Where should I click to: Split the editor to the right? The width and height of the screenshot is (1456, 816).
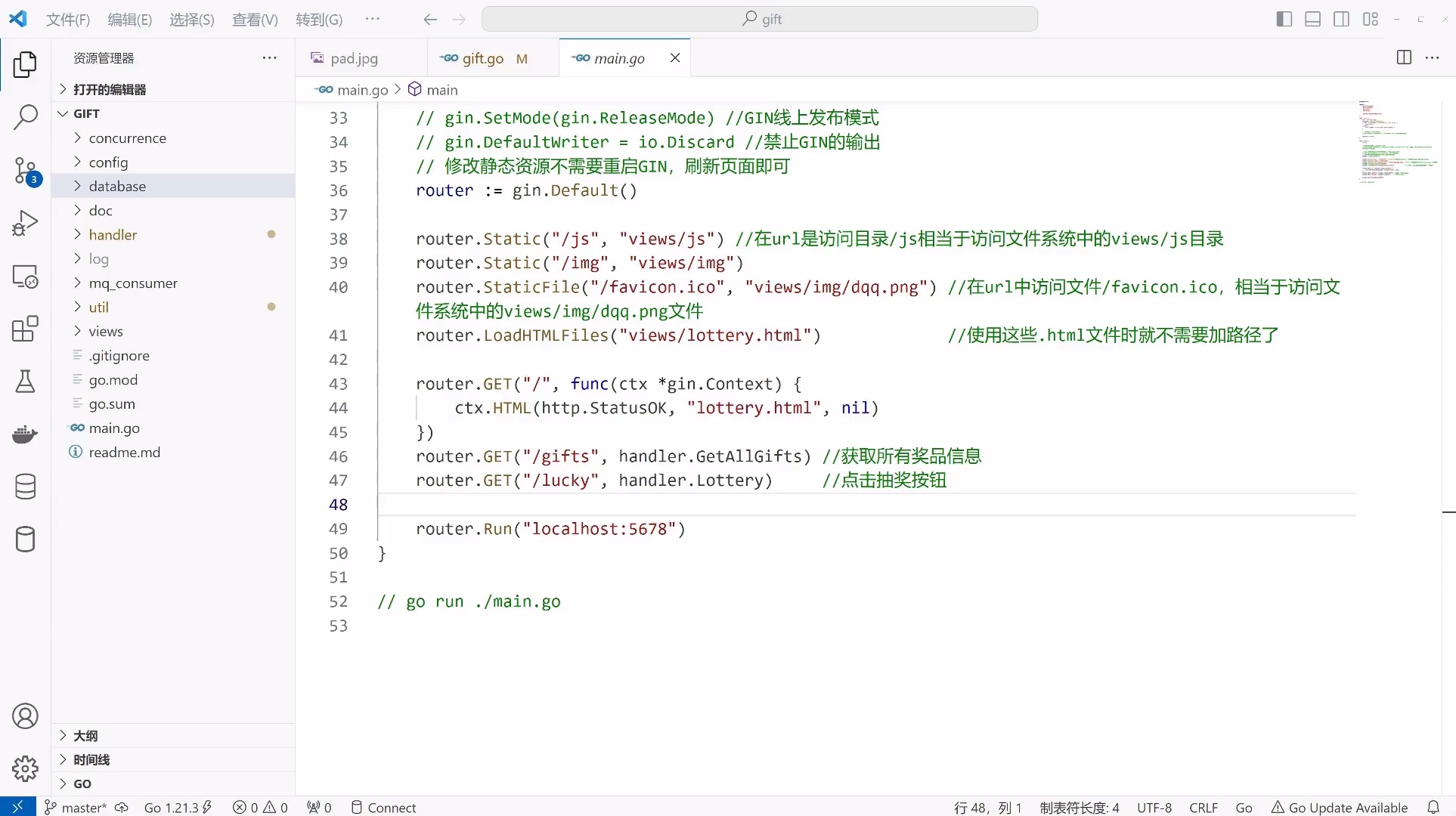click(x=1404, y=57)
